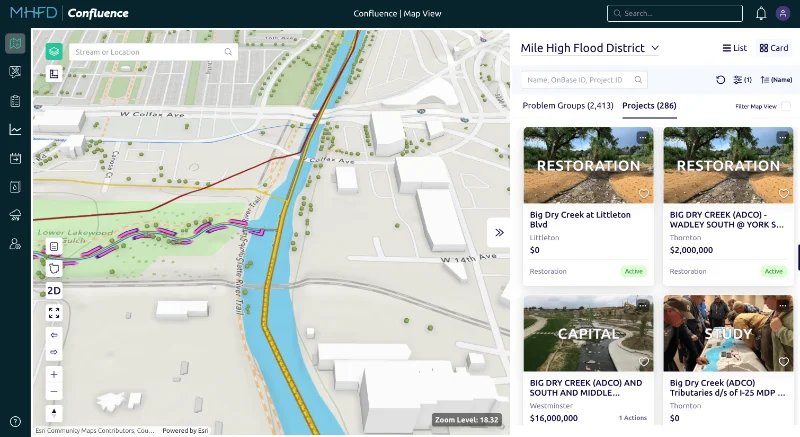Open the user profile avatar
Screen dimensions: 800x437
783,13
